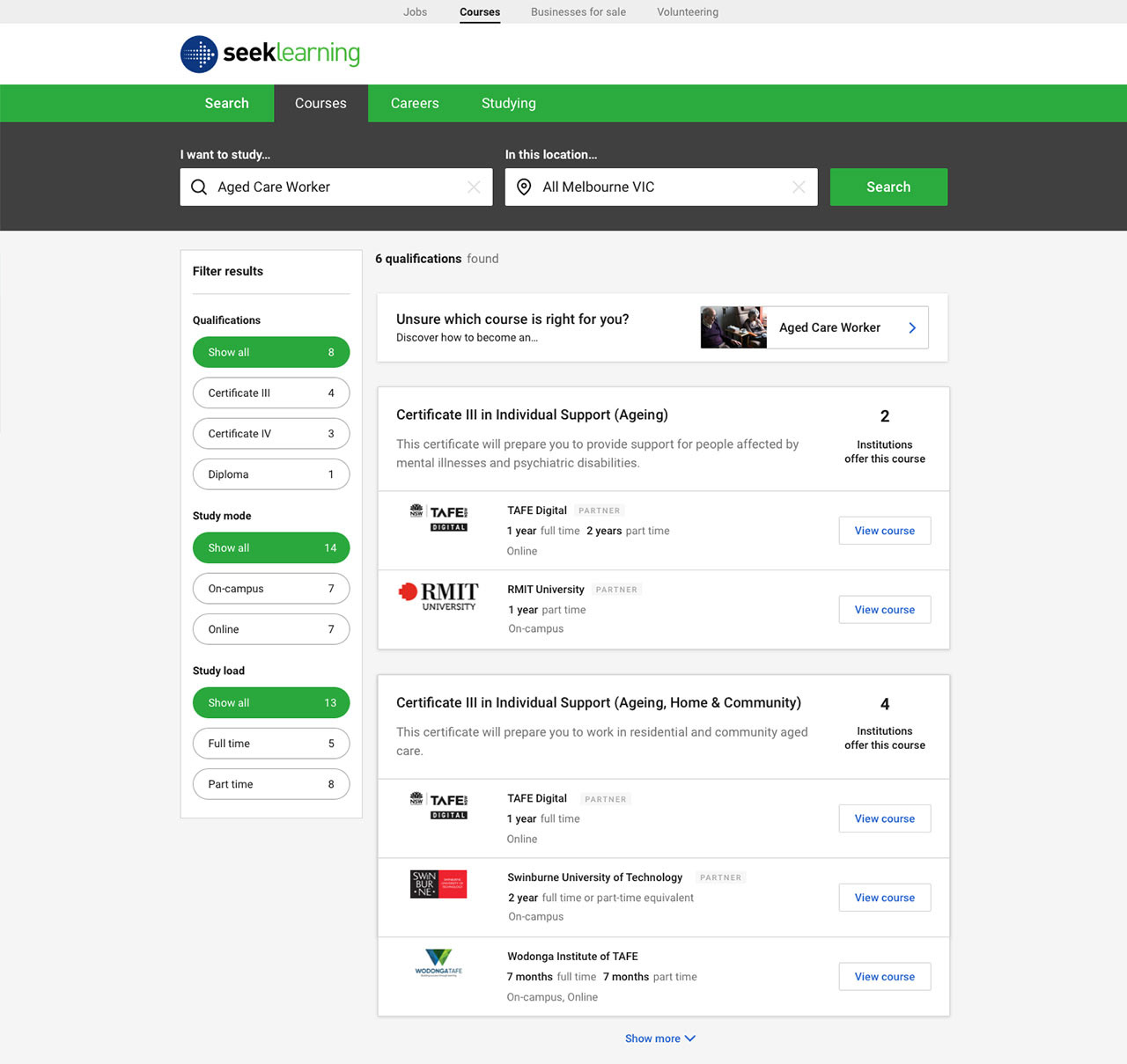Focus the I want to study field
The image size is (1127, 1064).
pos(336,187)
